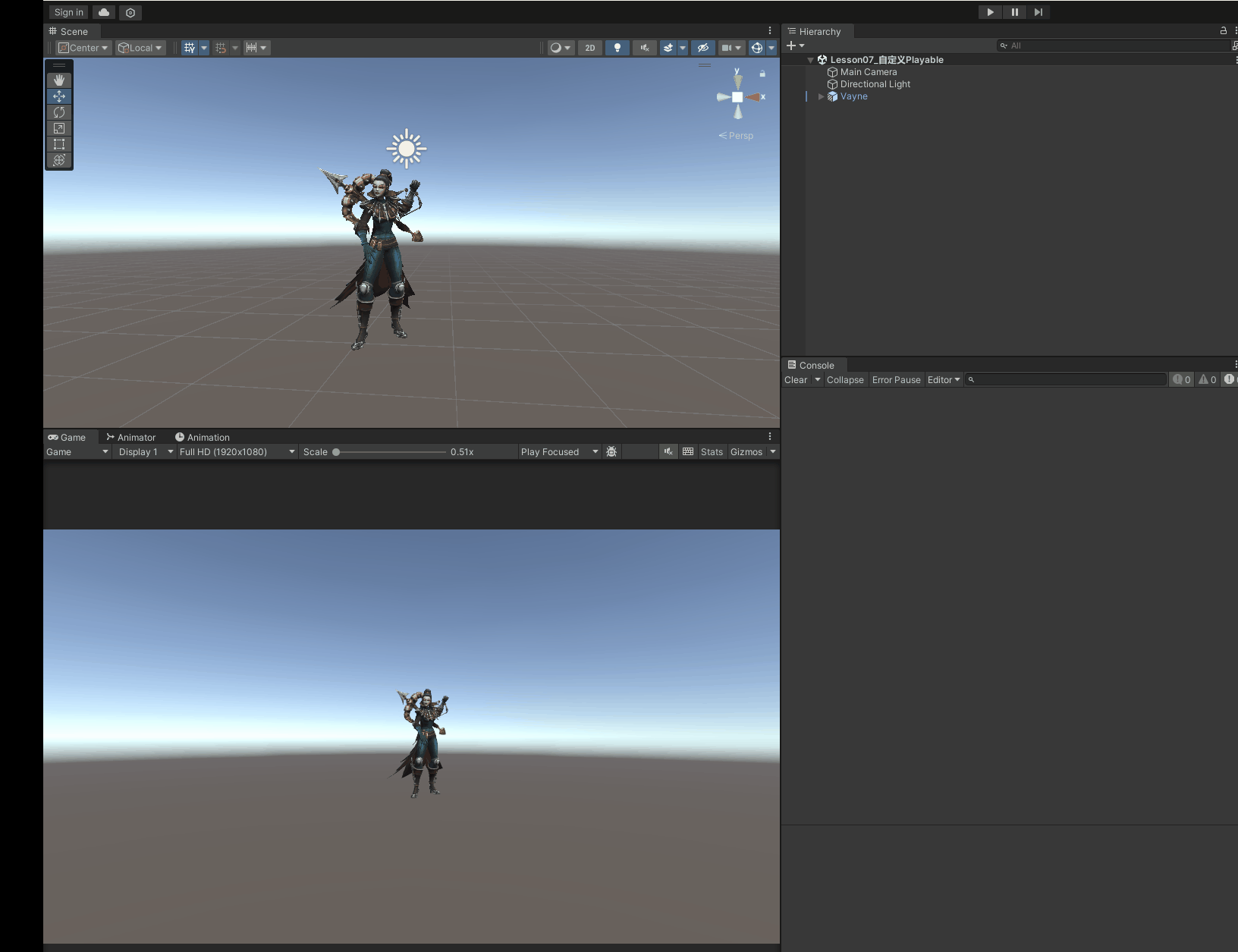
Task: Switch to the Animator tab
Action: tap(131, 438)
